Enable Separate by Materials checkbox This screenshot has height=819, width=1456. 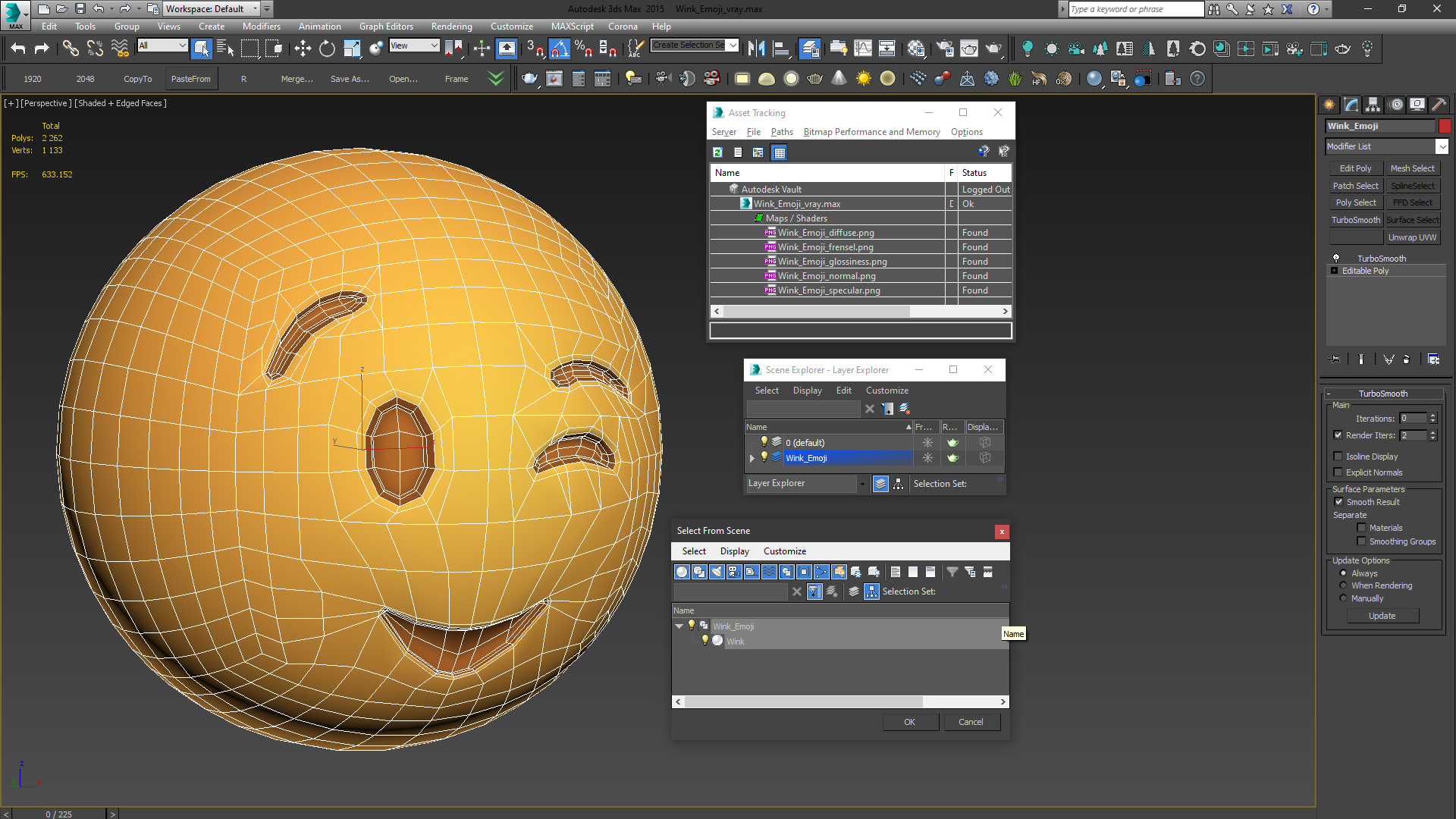[1361, 527]
